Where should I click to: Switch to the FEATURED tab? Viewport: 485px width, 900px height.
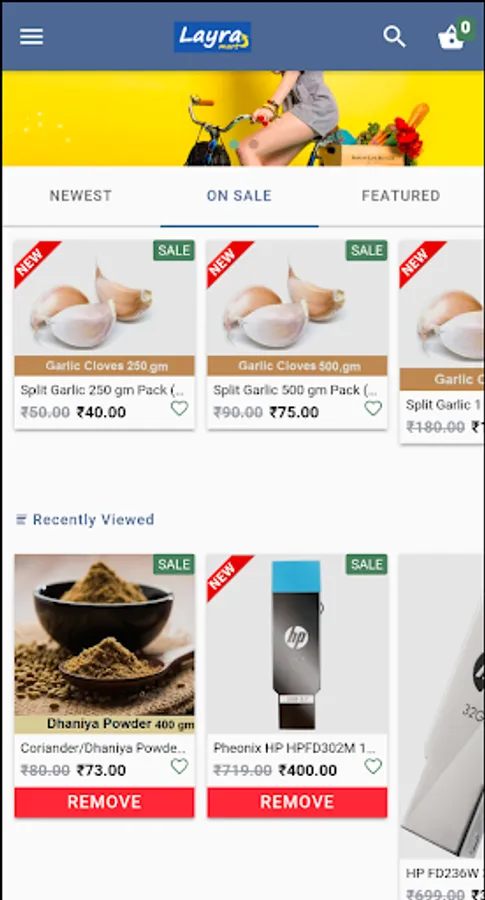(401, 196)
